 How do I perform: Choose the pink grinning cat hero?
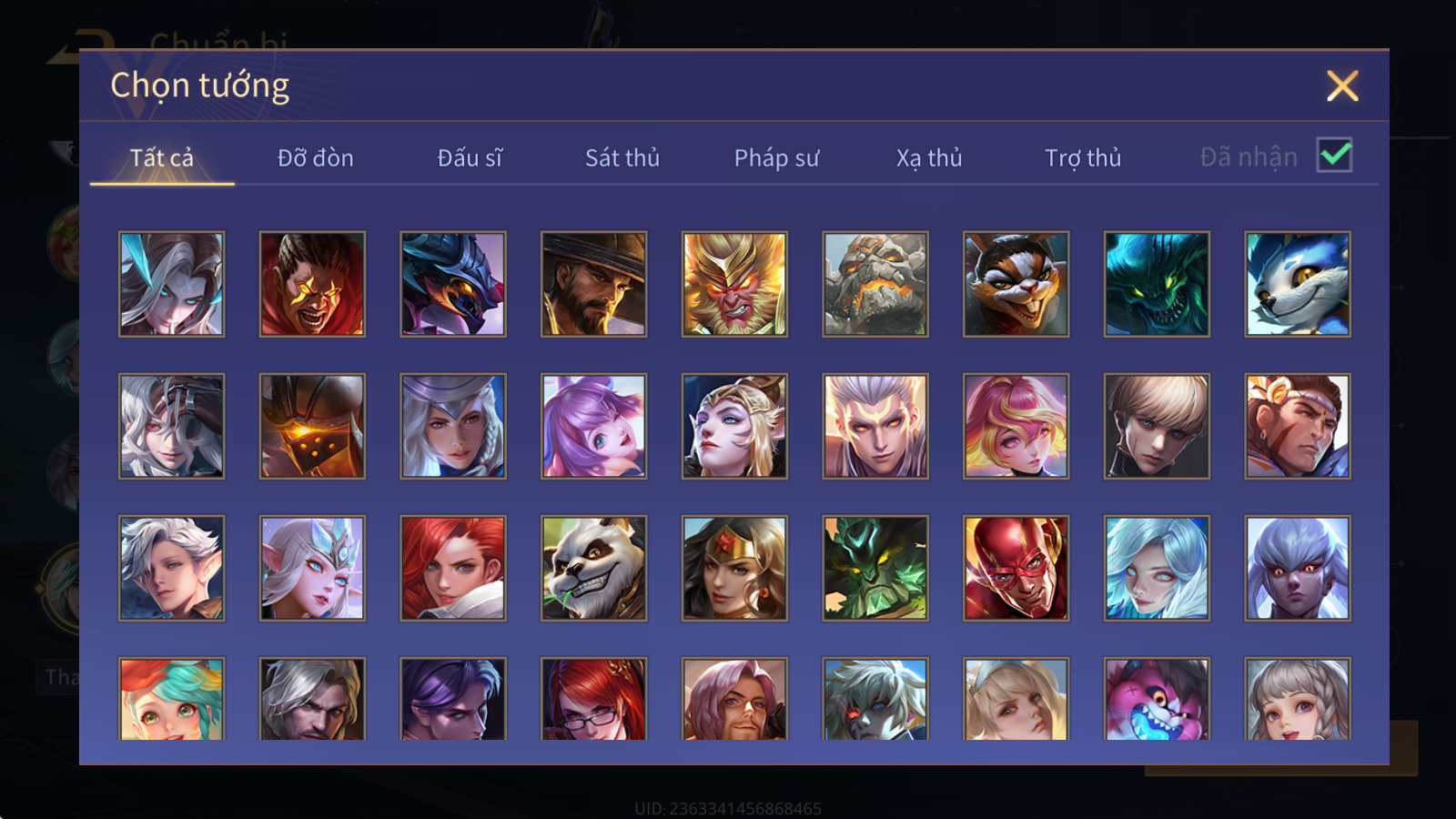point(1157,698)
